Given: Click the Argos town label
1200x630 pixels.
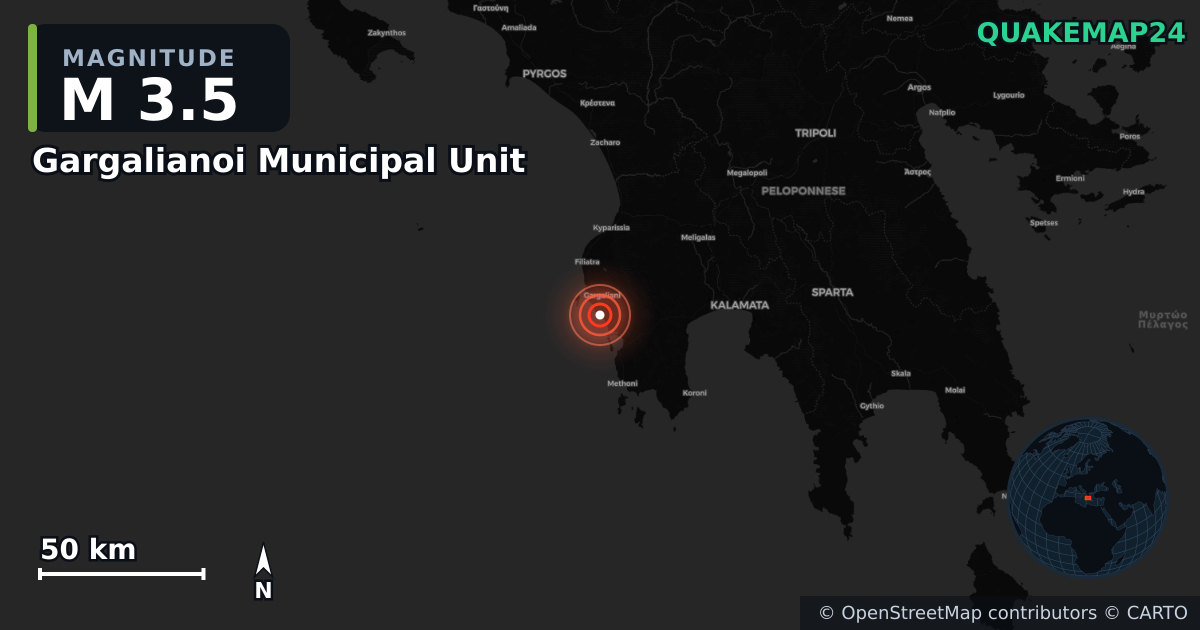Looking at the screenshot, I should pyautogui.click(x=919, y=87).
